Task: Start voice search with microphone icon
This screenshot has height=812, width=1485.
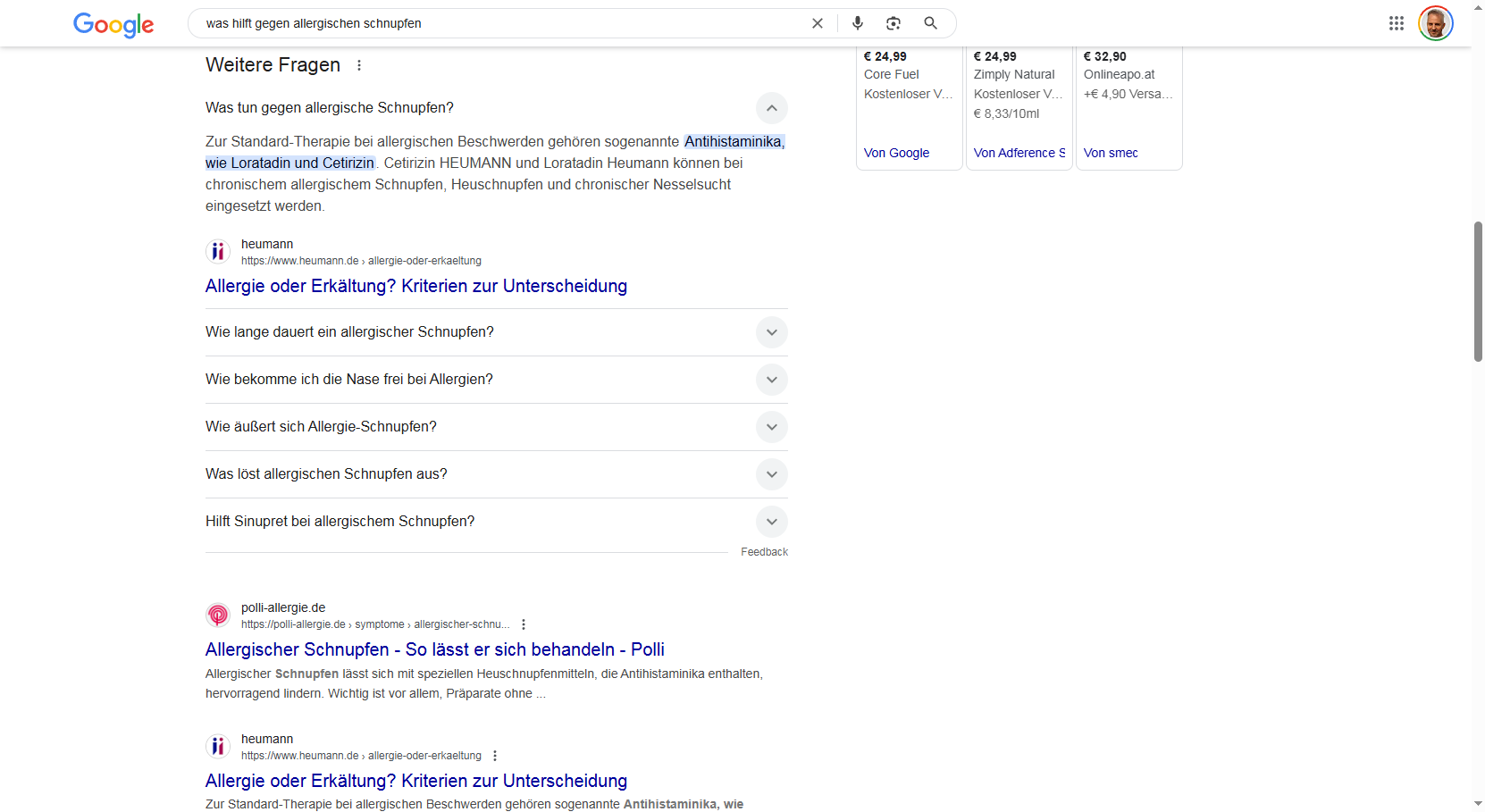Action: pos(858,23)
